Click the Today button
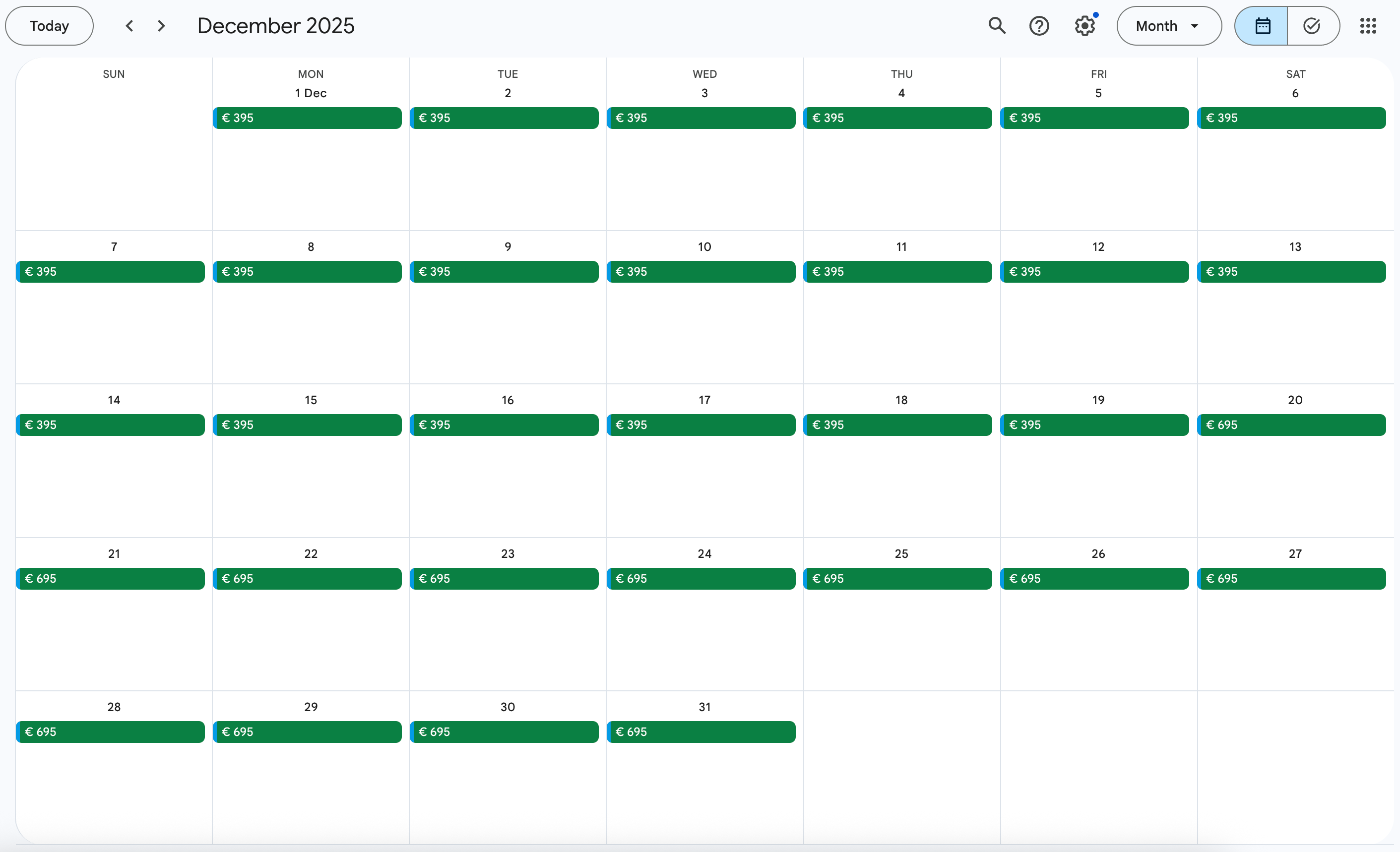Image resolution: width=1400 pixels, height=852 pixels. coord(50,26)
